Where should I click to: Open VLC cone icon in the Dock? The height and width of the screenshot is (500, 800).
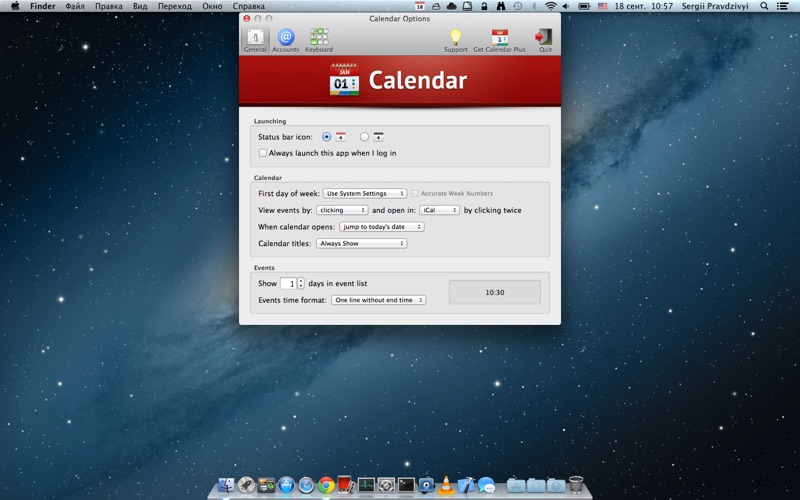coord(446,485)
